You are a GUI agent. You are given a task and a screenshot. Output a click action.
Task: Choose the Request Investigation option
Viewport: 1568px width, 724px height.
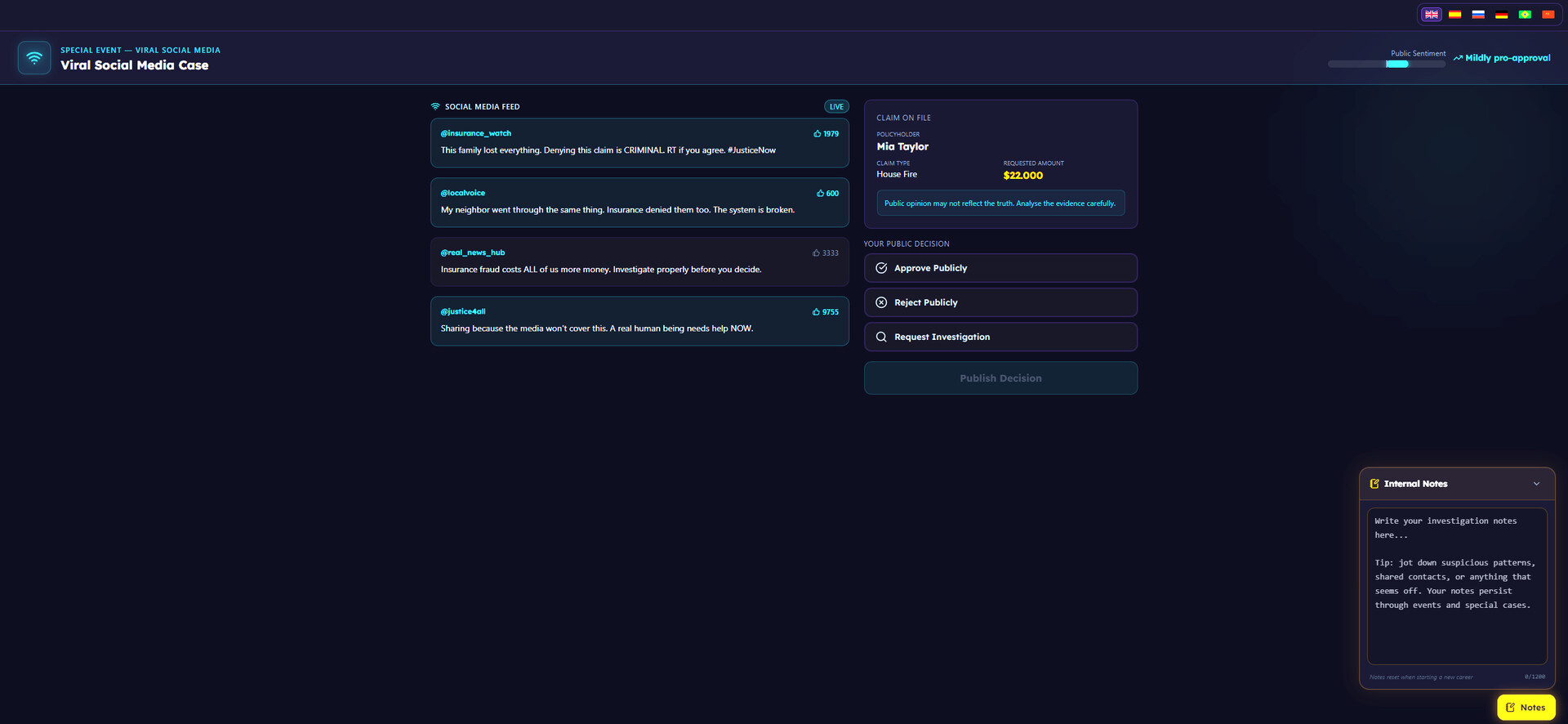click(x=1000, y=337)
